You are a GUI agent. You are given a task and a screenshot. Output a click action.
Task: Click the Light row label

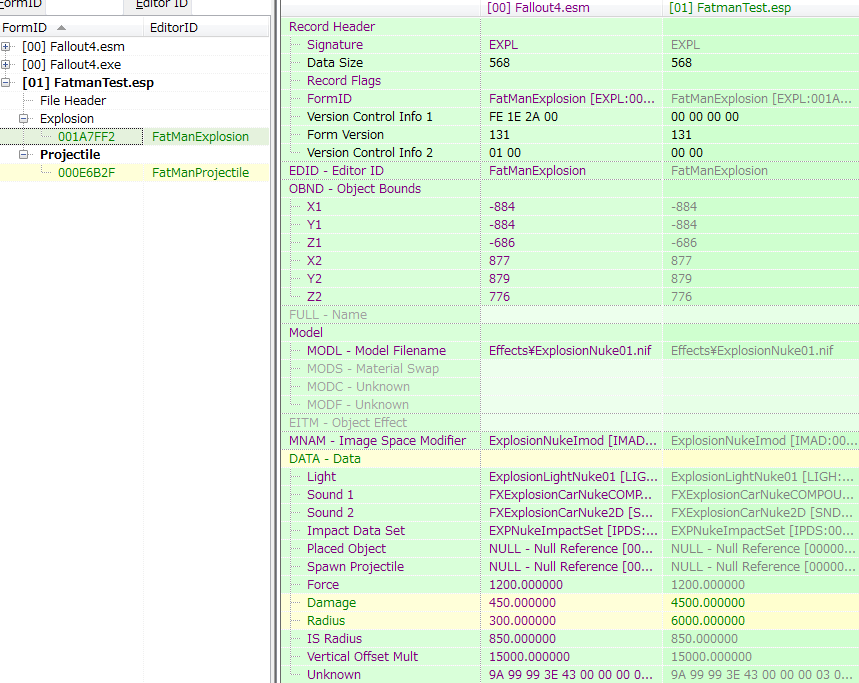(322, 477)
